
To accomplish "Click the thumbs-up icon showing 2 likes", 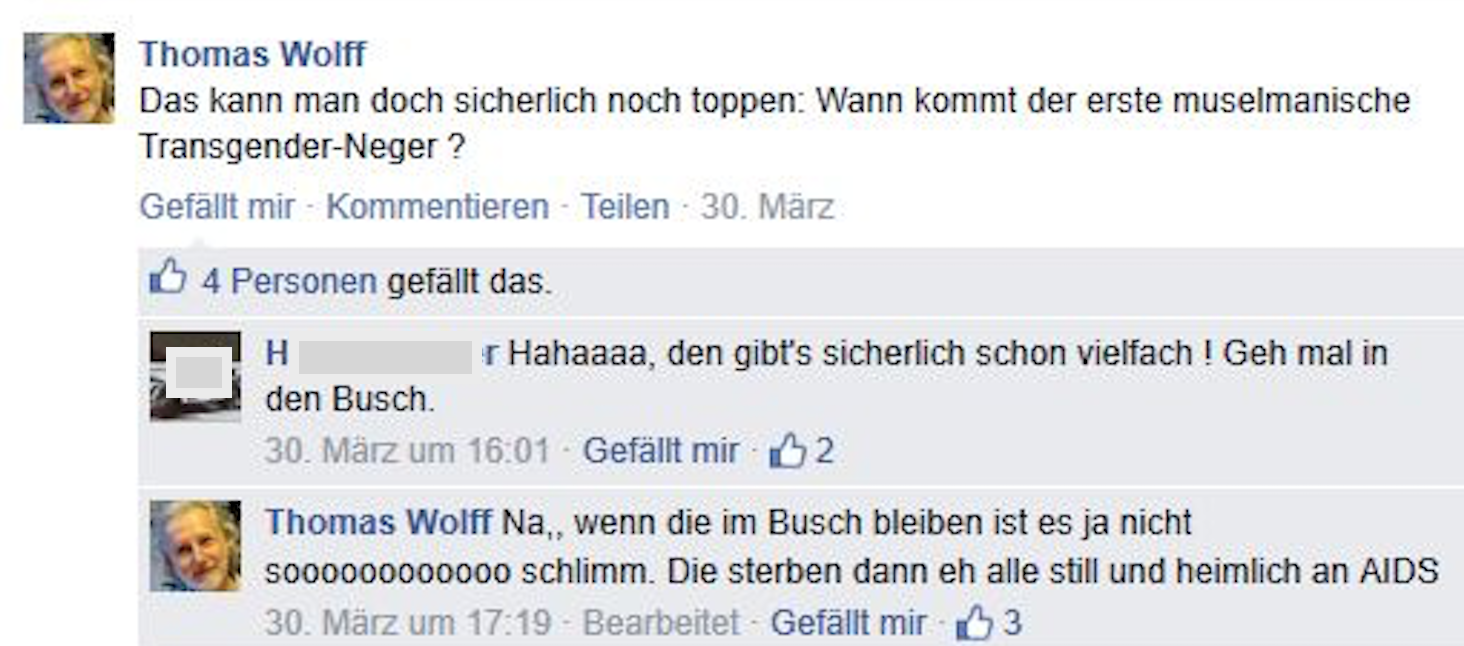I will tap(787, 452).
